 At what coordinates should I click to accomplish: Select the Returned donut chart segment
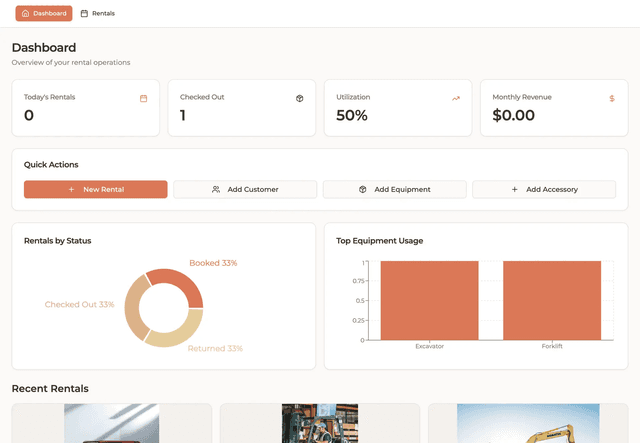pyautogui.click(x=182, y=333)
